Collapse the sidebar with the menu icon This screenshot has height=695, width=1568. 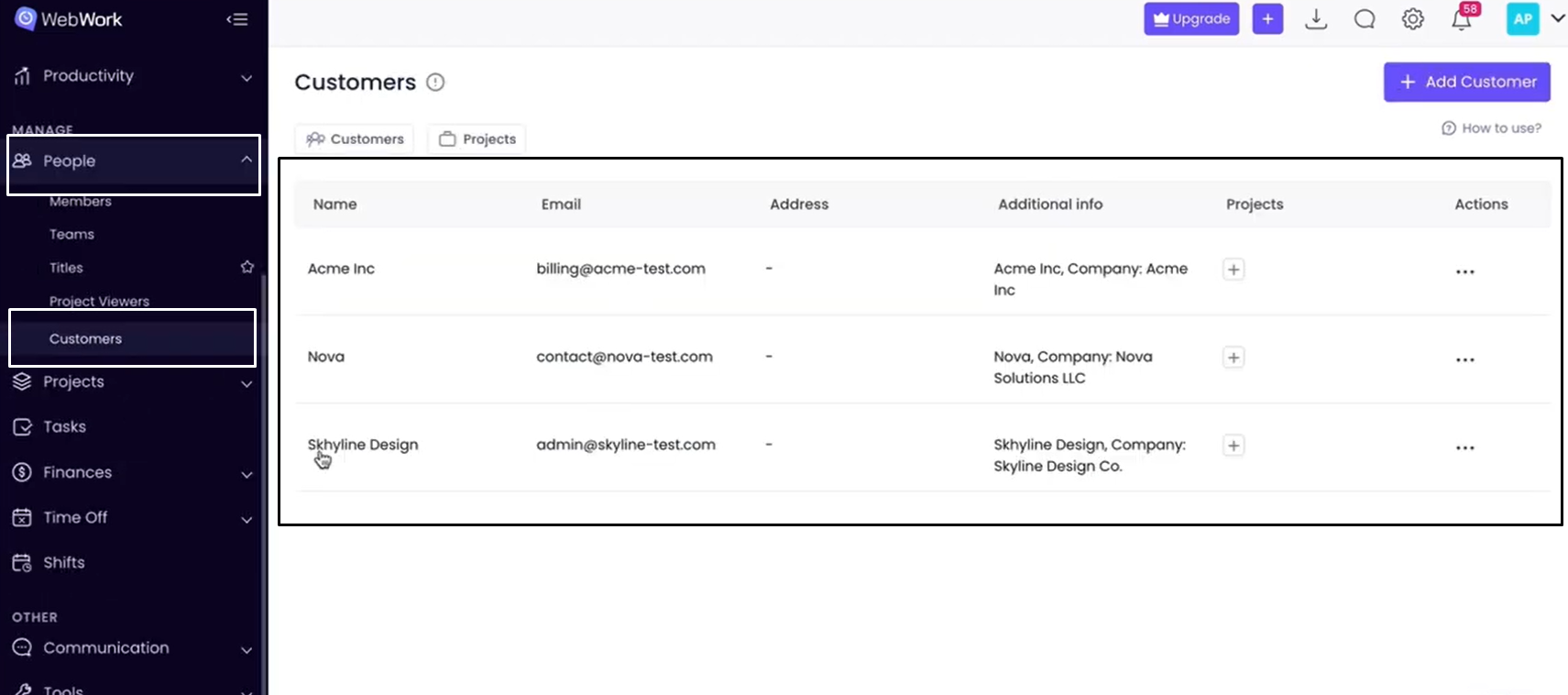tap(237, 19)
